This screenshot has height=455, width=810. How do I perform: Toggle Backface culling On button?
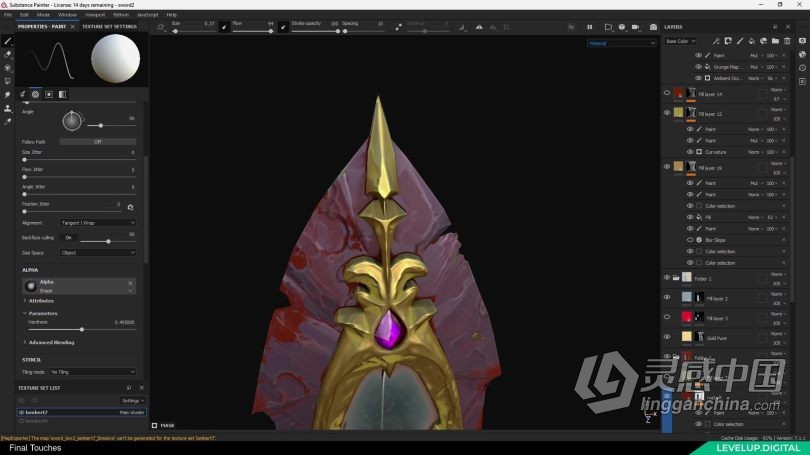[68, 238]
